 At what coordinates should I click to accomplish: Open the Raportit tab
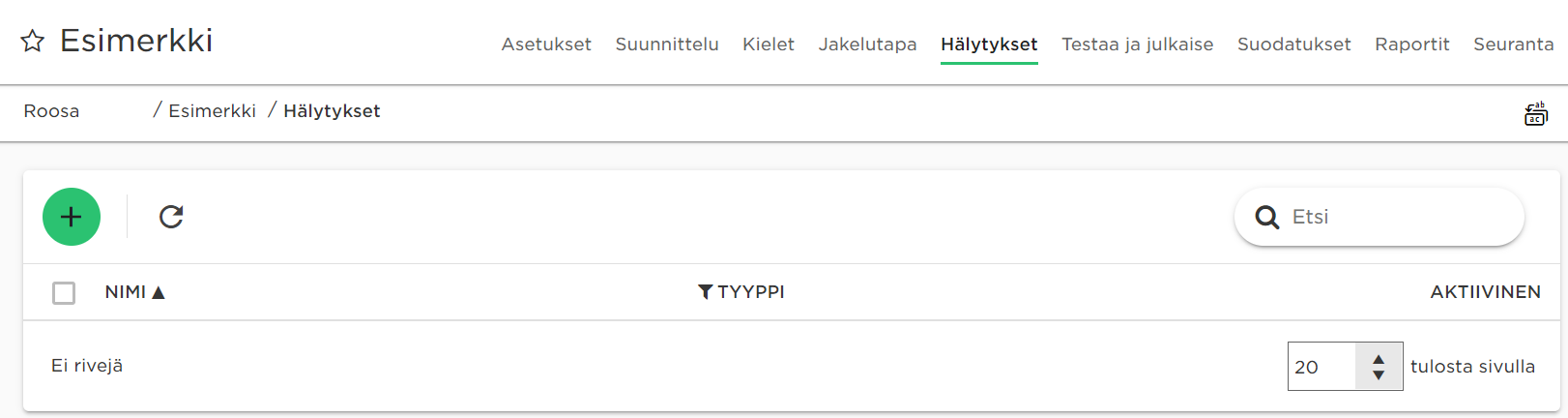point(1412,45)
